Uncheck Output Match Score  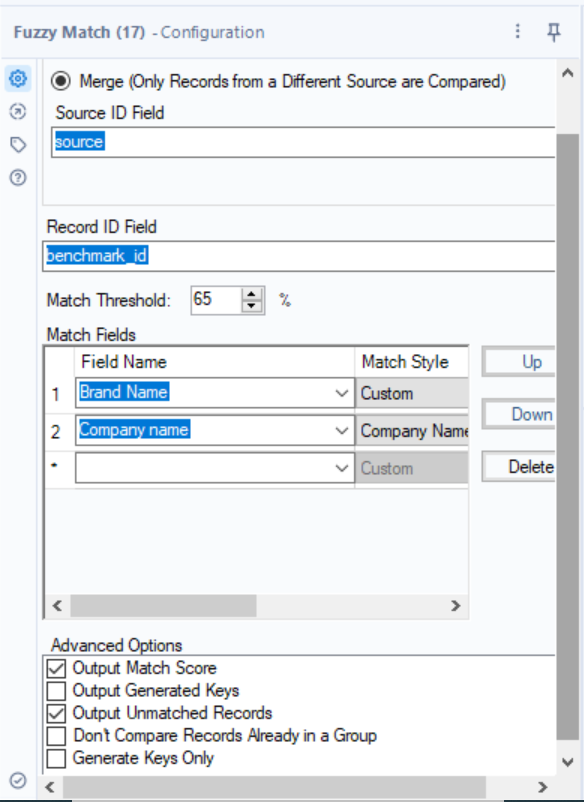57,668
